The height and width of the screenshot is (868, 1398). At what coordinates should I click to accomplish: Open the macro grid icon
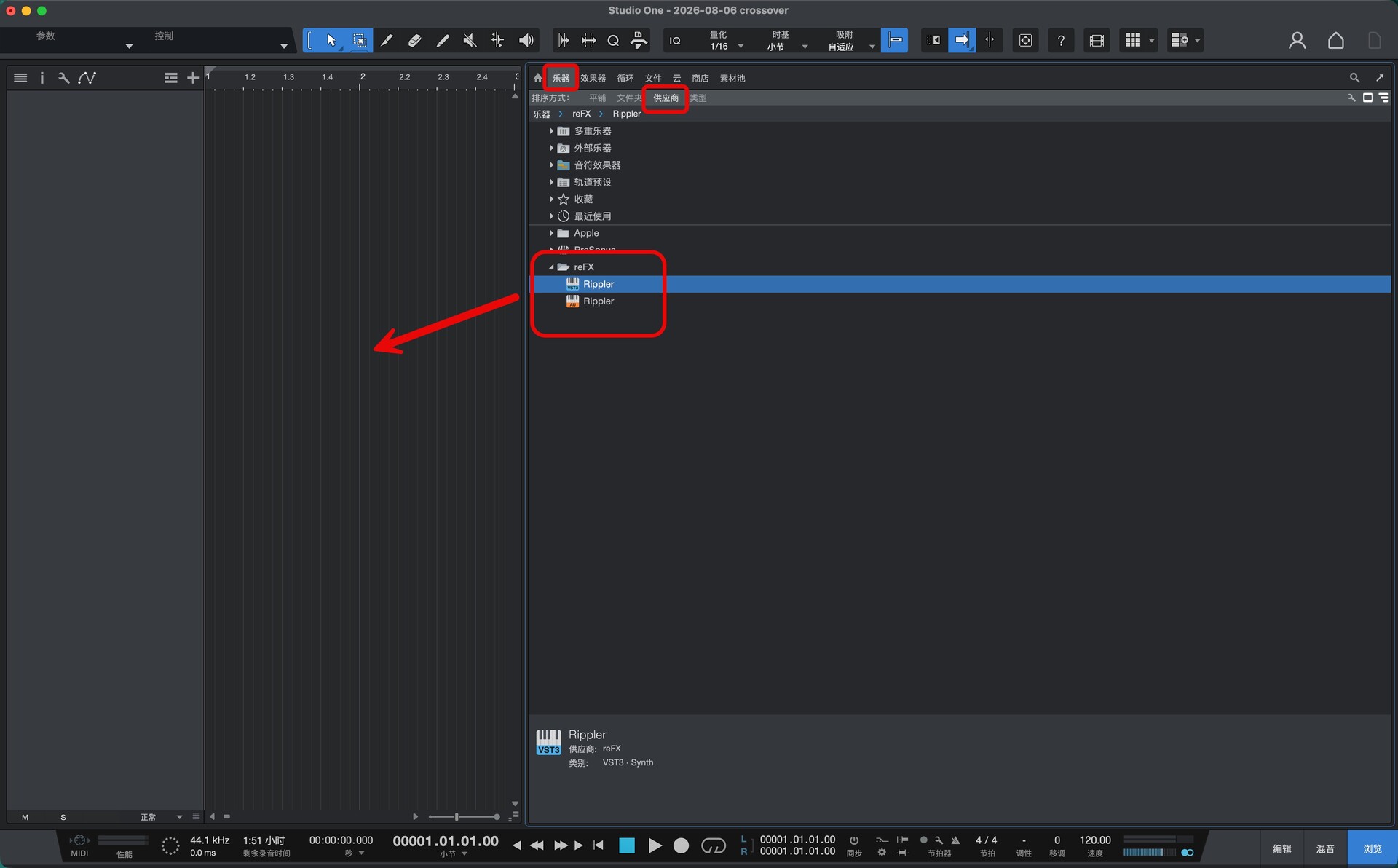pos(1133,41)
